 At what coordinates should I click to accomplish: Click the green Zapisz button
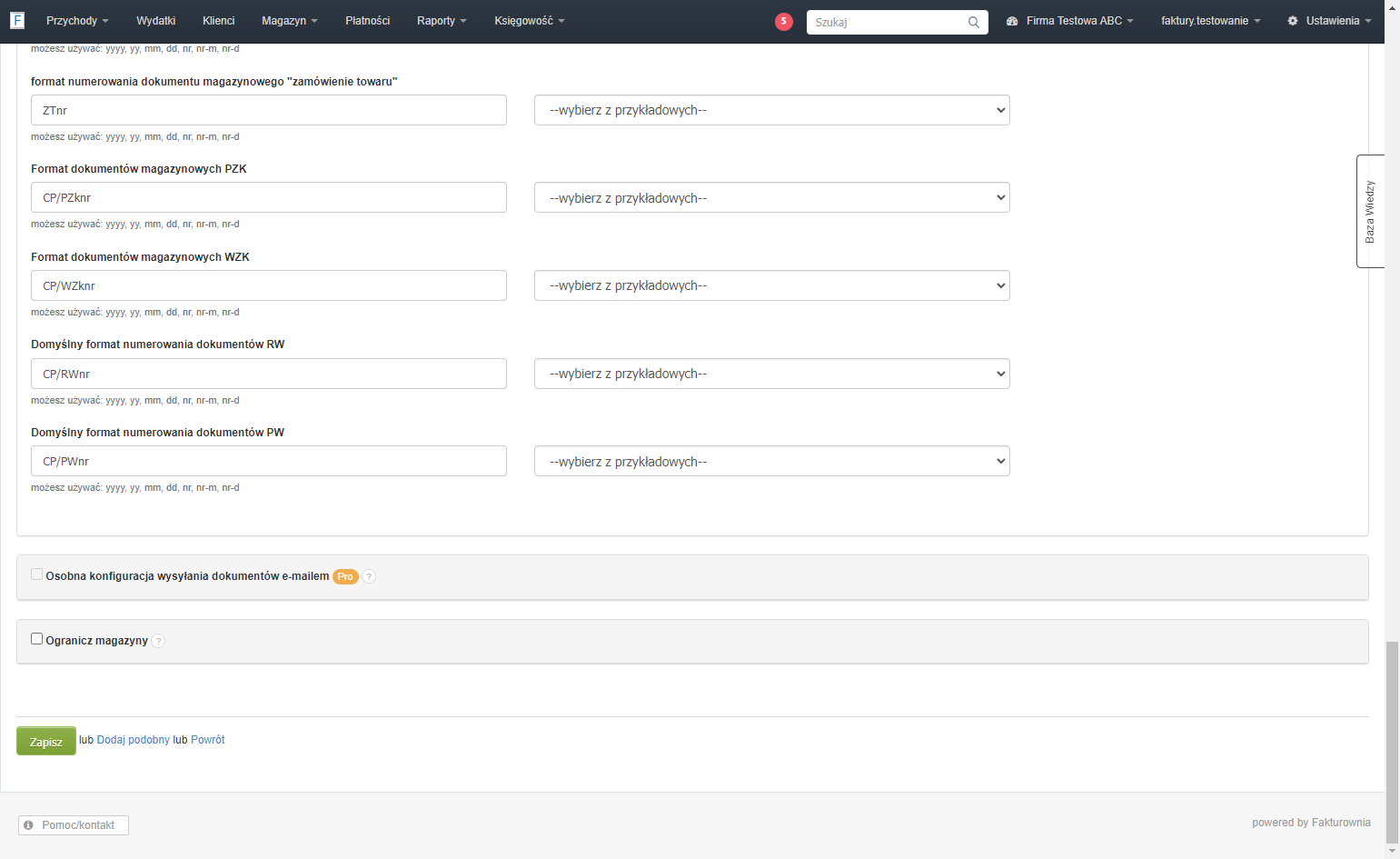pos(46,741)
